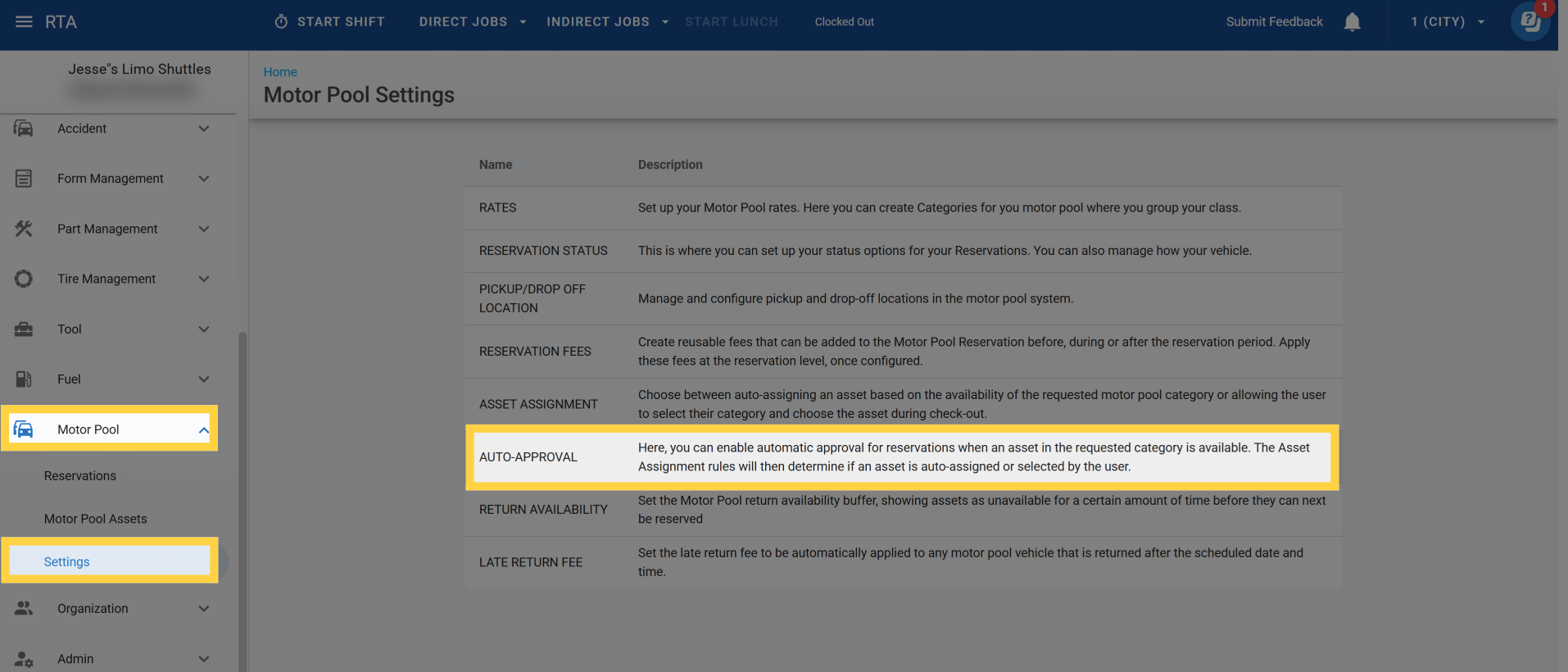This screenshot has width=1568, height=672.
Task: Open the Direct Jobs dropdown
Action: tap(472, 22)
